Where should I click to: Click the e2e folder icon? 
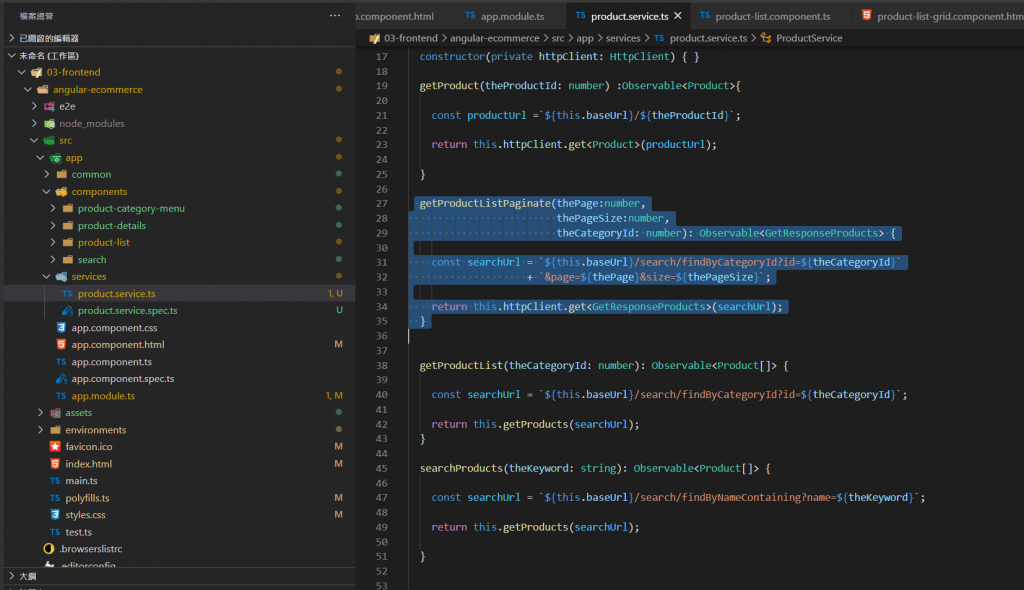pyautogui.click(x=49, y=107)
